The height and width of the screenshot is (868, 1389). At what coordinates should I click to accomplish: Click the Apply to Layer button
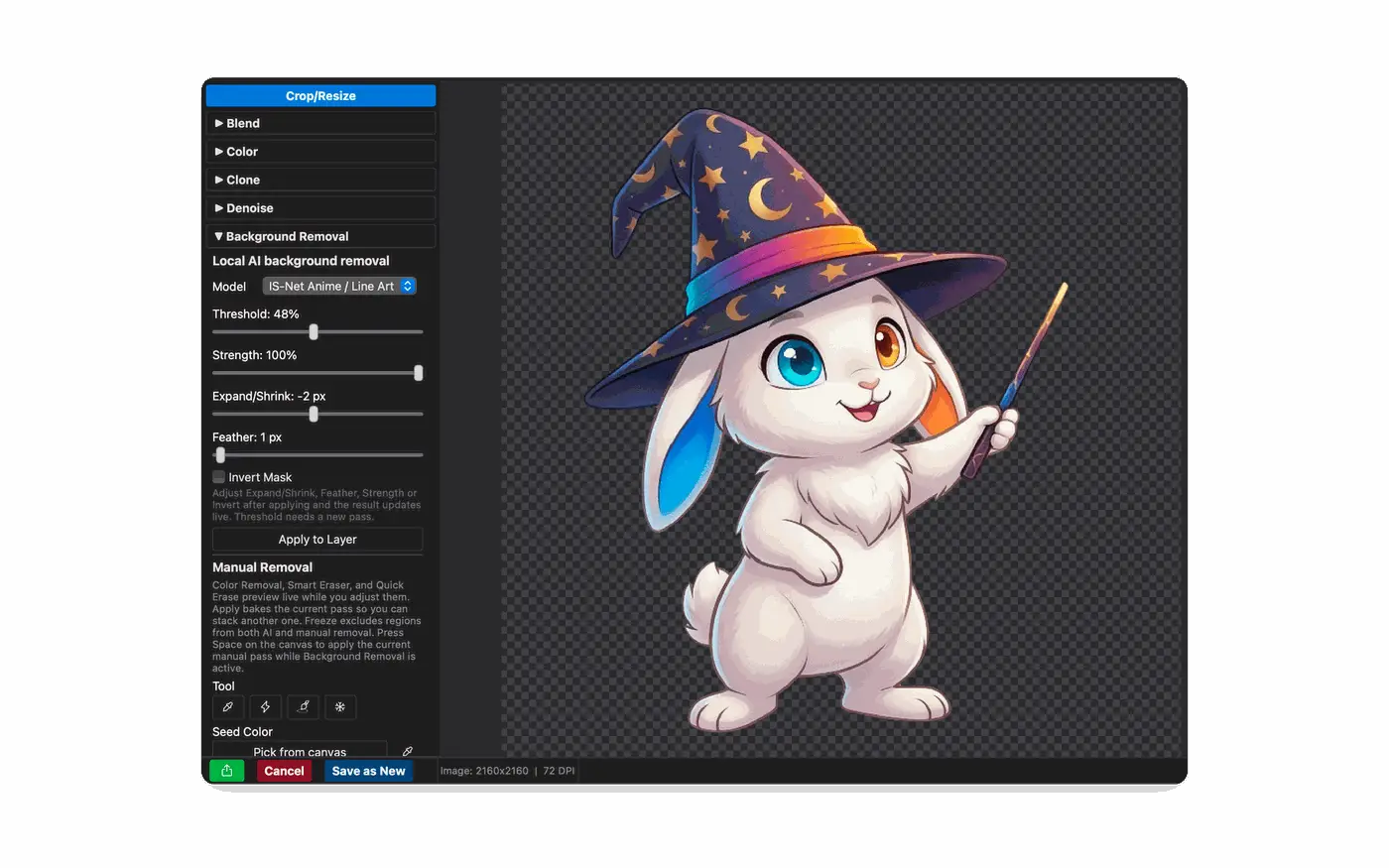coord(317,540)
